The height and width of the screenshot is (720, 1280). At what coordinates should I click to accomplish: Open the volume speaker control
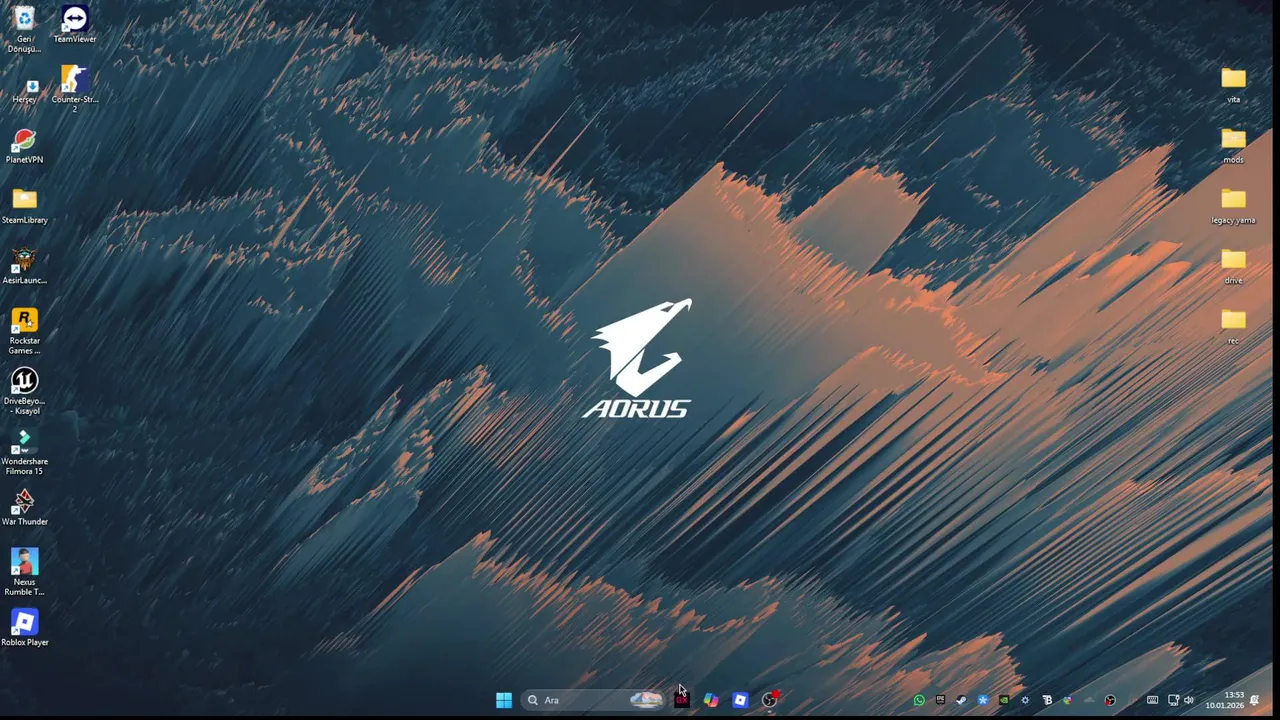click(x=1189, y=700)
